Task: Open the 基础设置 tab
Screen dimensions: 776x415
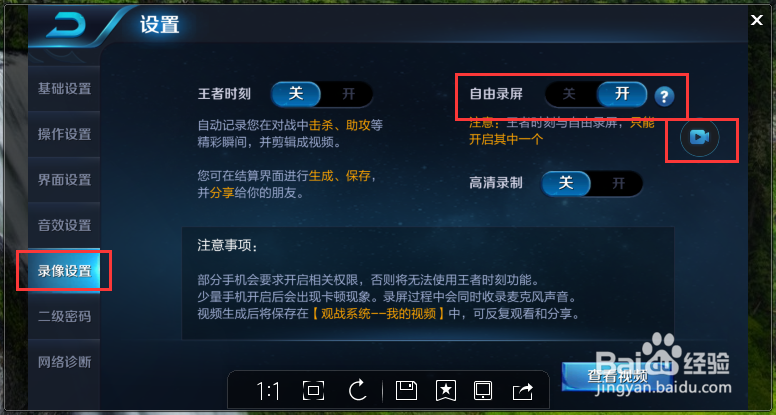Action: click(x=64, y=89)
